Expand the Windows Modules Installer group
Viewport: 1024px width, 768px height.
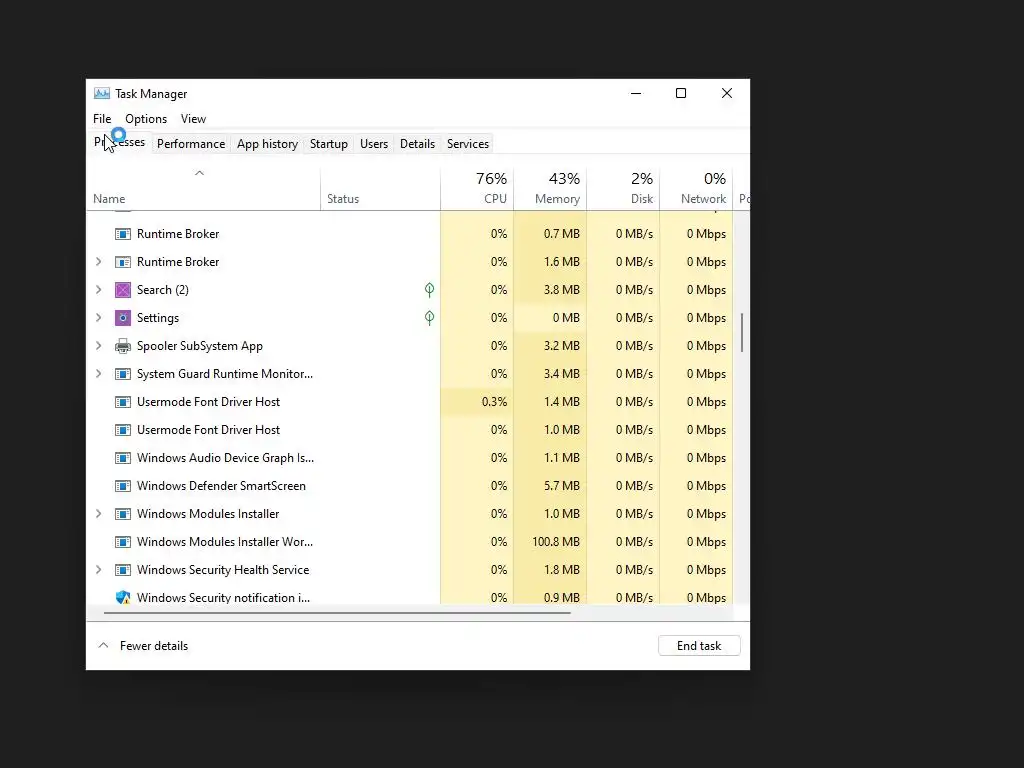coord(99,514)
